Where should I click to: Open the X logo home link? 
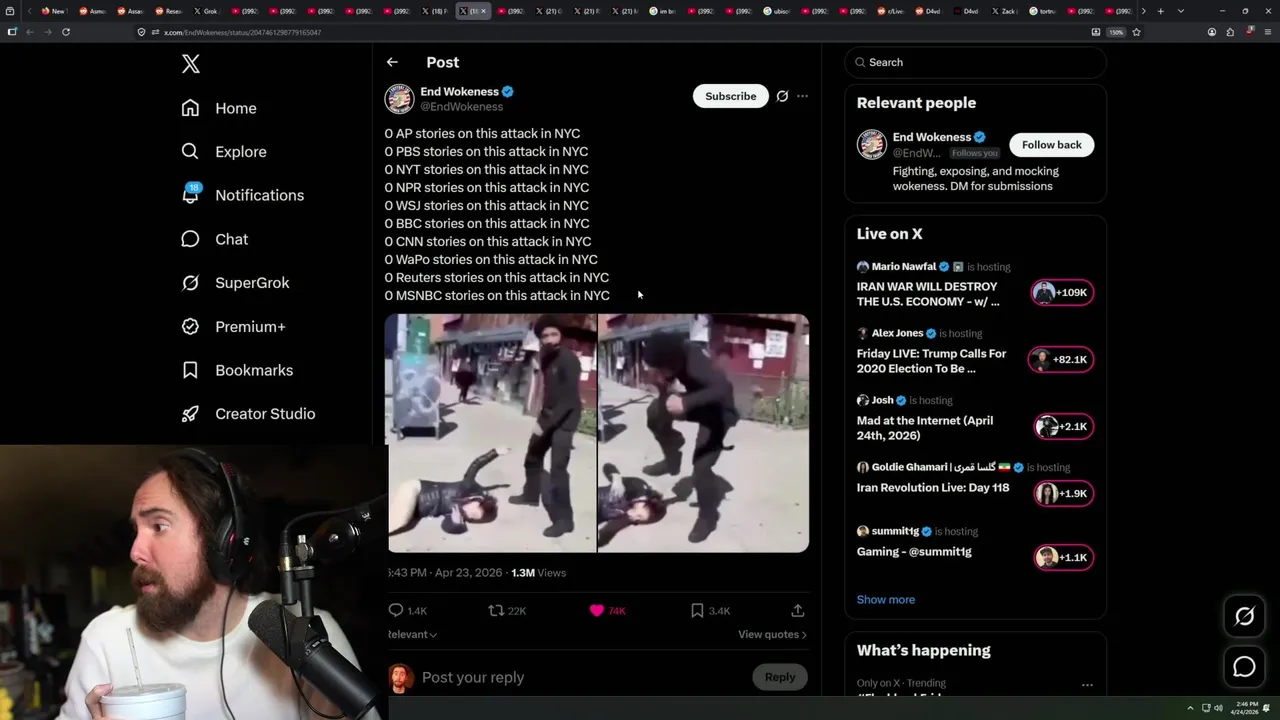[x=191, y=64]
